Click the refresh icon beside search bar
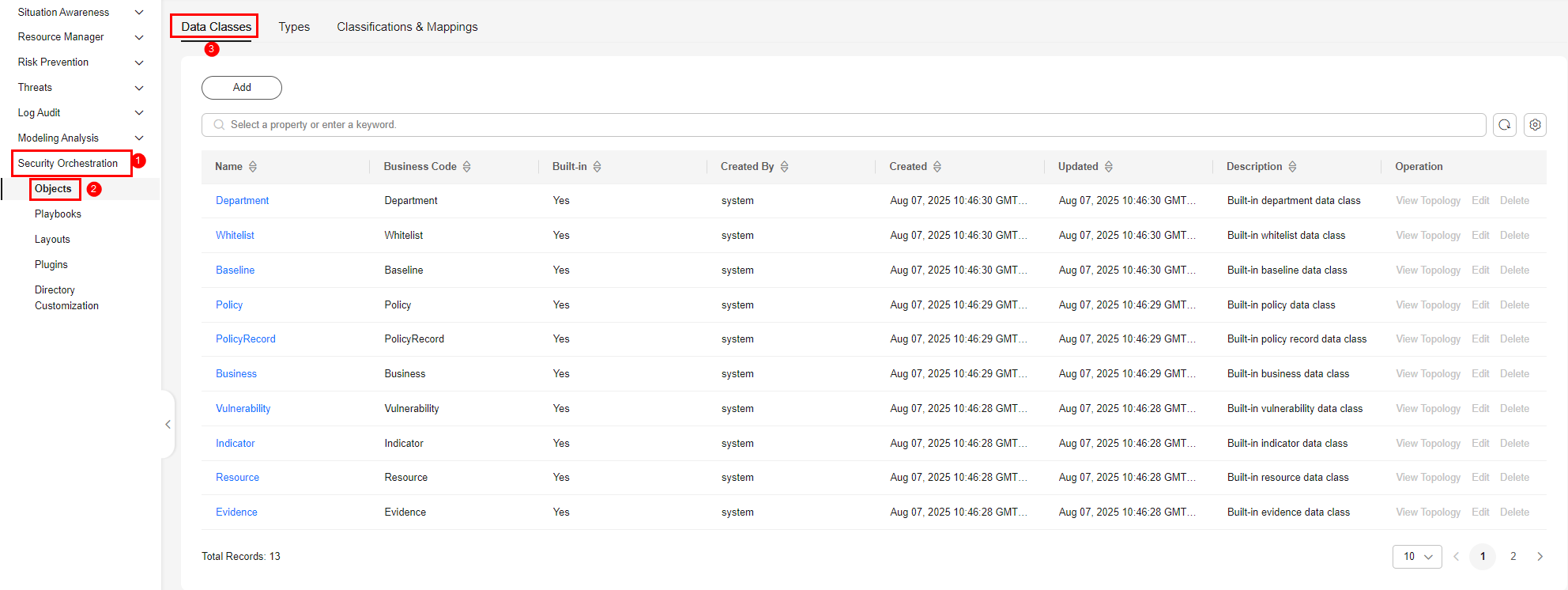 pos(1504,125)
